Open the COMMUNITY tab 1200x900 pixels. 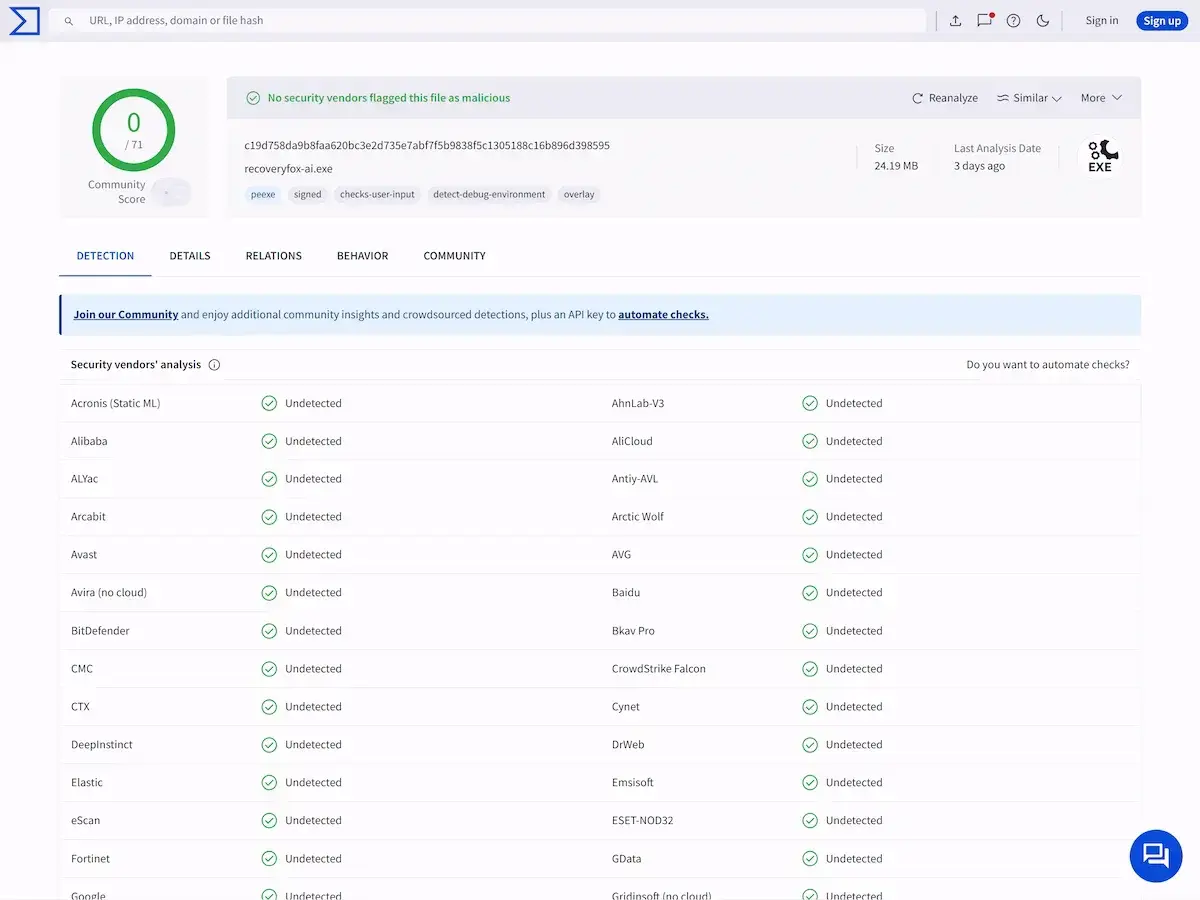pyautogui.click(x=454, y=256)
